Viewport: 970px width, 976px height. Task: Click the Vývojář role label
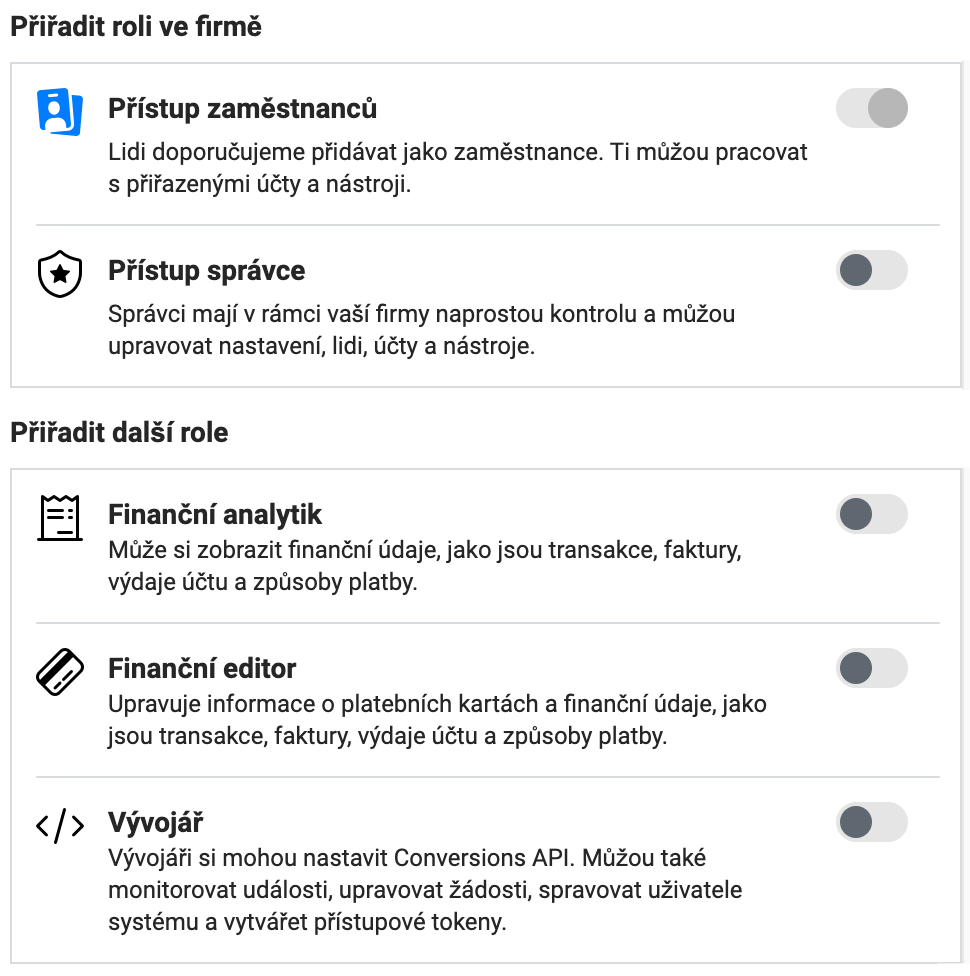click(x=155, y=823)
